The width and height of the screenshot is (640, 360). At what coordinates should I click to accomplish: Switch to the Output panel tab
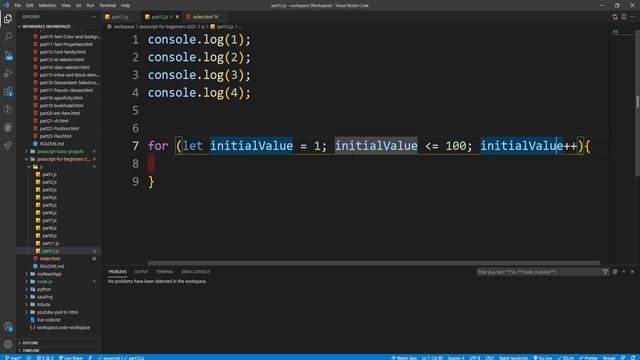pyautogui.click(x=141, y=272)
